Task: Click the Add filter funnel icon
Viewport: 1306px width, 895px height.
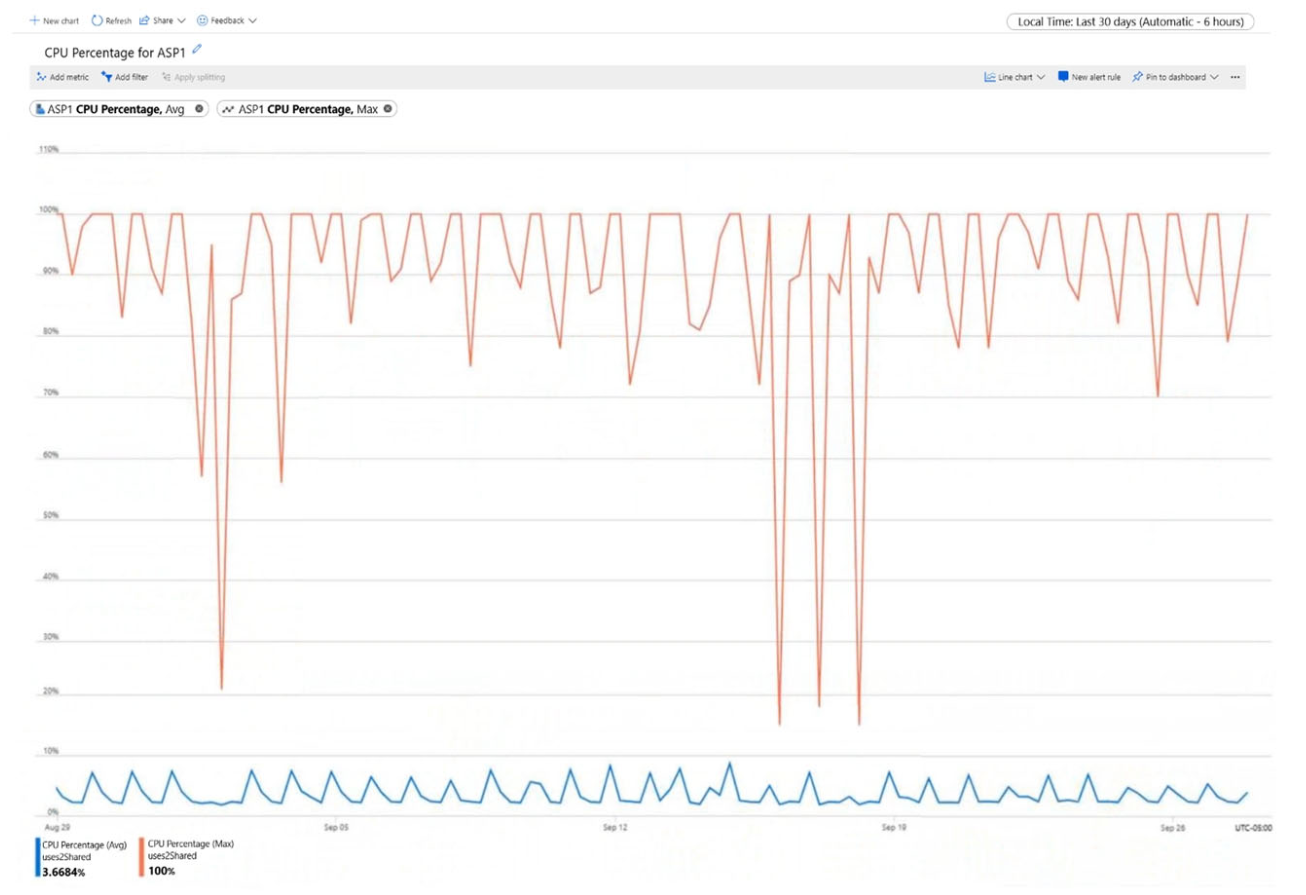Action: pyautogui.click(x=107, y=77)
